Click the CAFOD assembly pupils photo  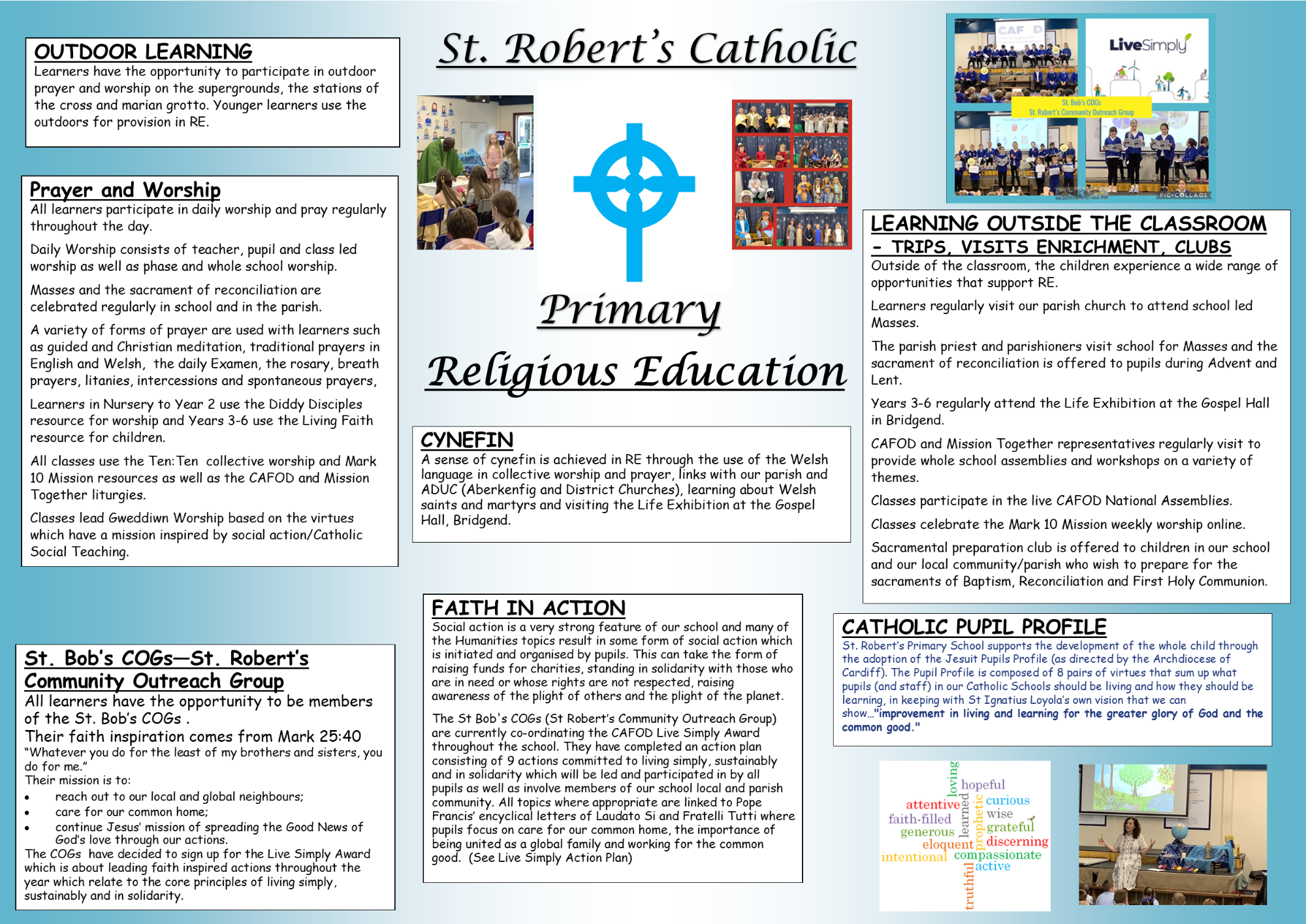[x=1015, y=60]
